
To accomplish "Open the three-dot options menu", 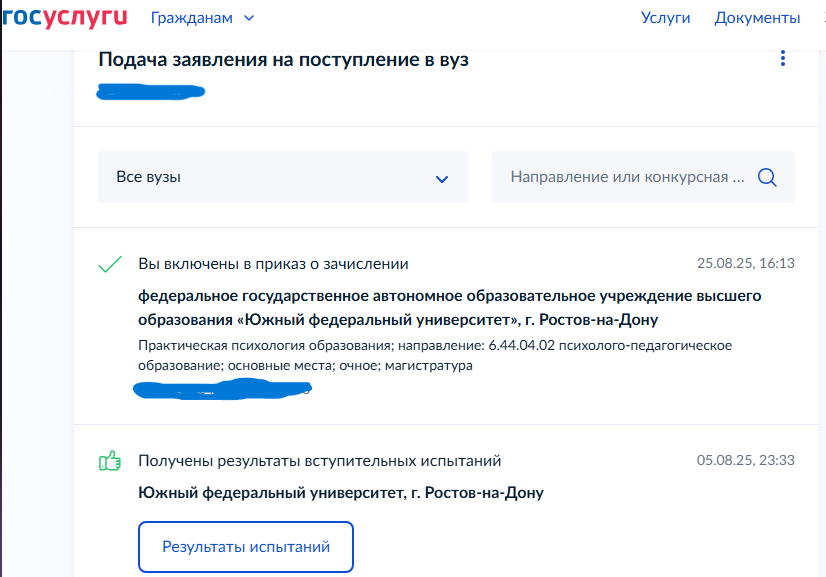I will tap(783, 59).
